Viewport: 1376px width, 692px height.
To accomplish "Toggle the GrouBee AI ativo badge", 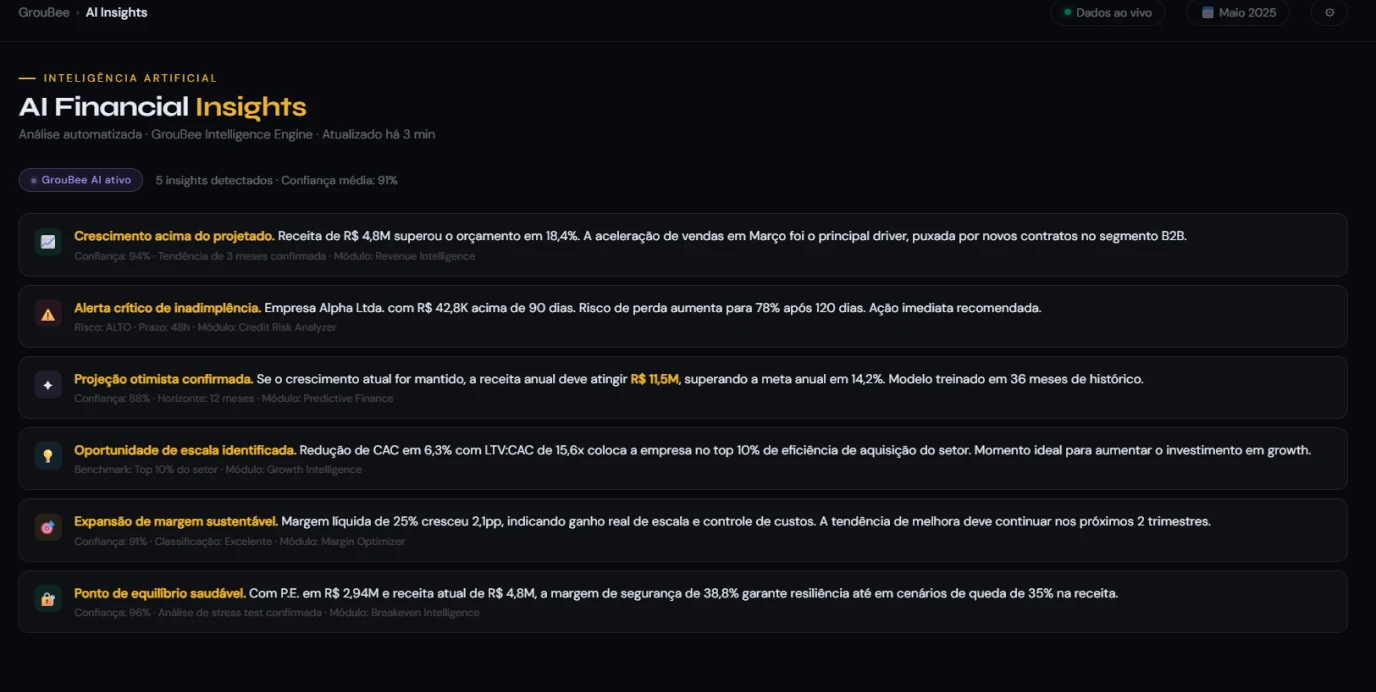I will coord(81,180).
